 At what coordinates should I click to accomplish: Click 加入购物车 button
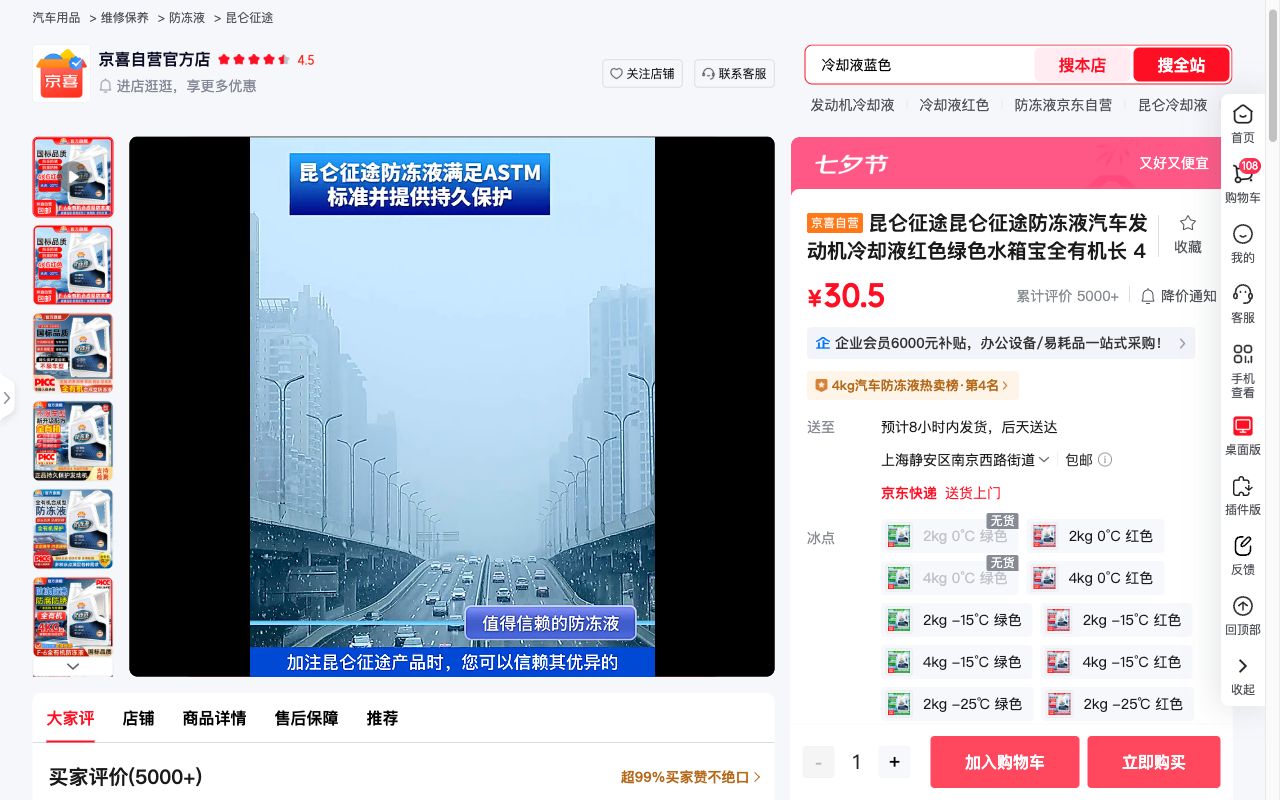click(1005, 762)
